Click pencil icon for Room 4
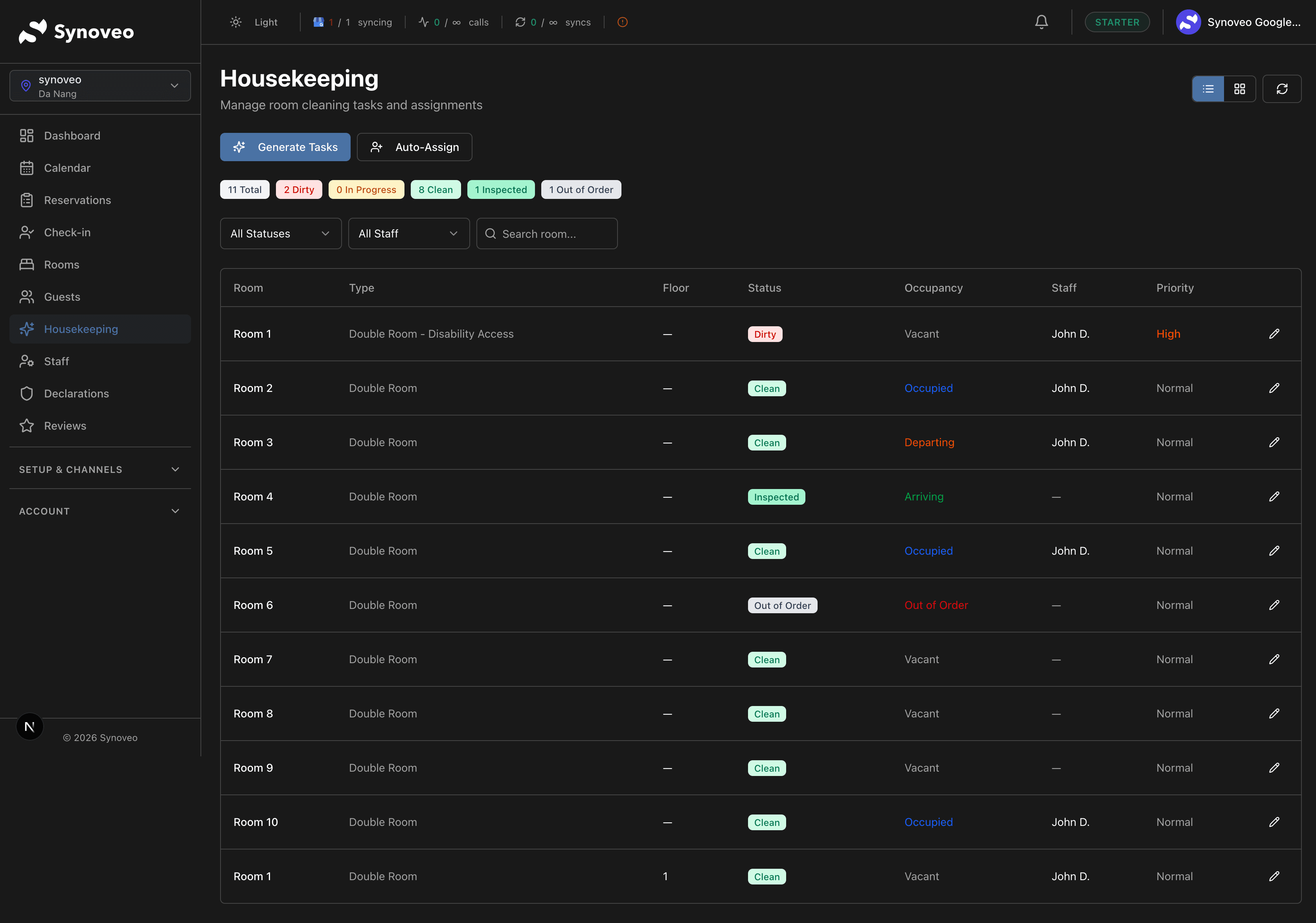 coord(1274,496)
